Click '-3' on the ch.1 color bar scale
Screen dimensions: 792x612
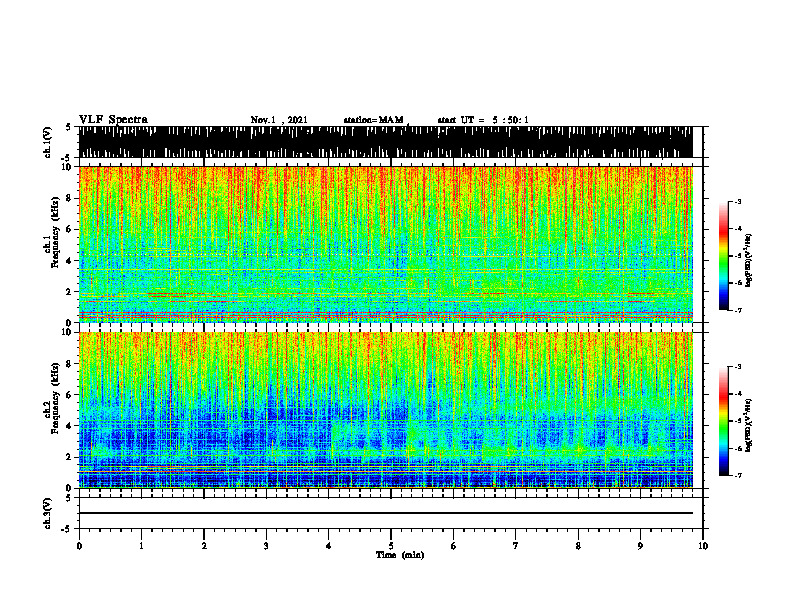click(x=738, y=201)
